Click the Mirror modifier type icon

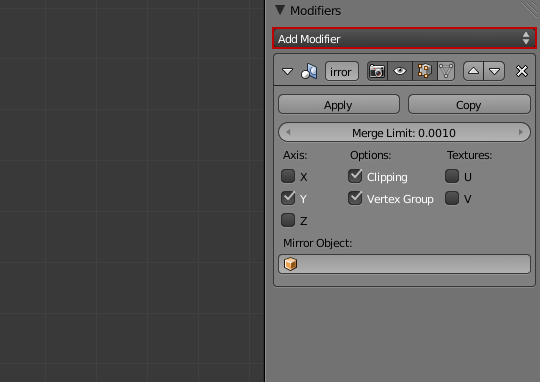click(x=309, y=71)
